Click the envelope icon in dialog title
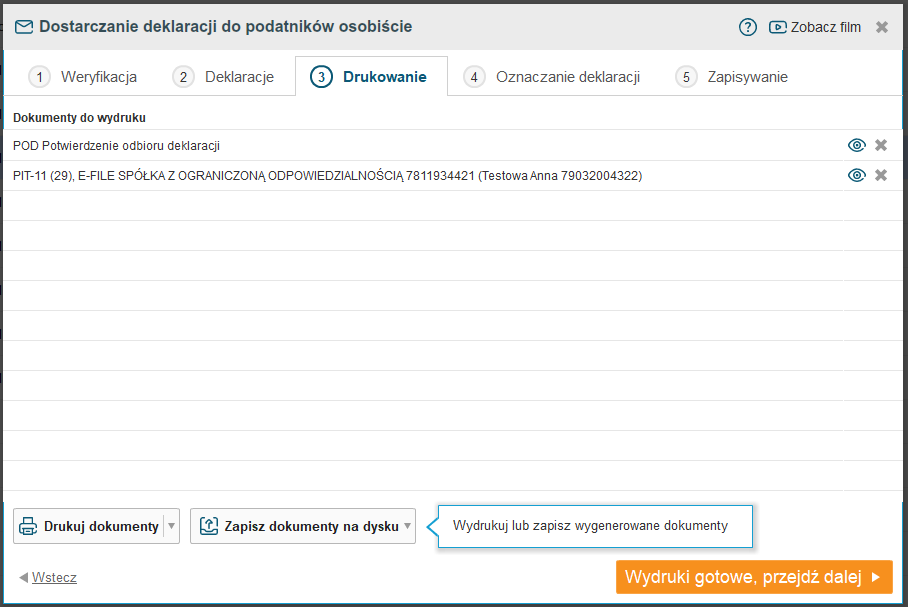Viewport: 908px width, 607px height. click(x=24, y=27)
